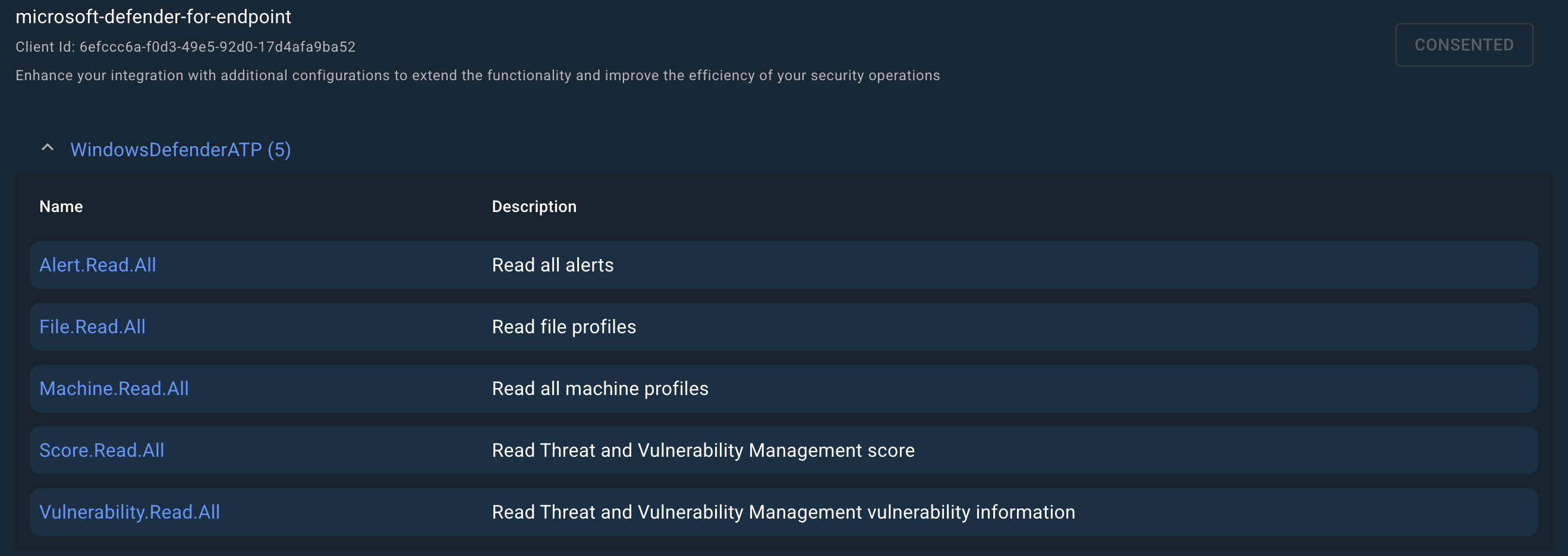Open the Score.Read.All permission link
Image resolution: width=1568 pixels, height=556 pixels.
pos(102,450)
